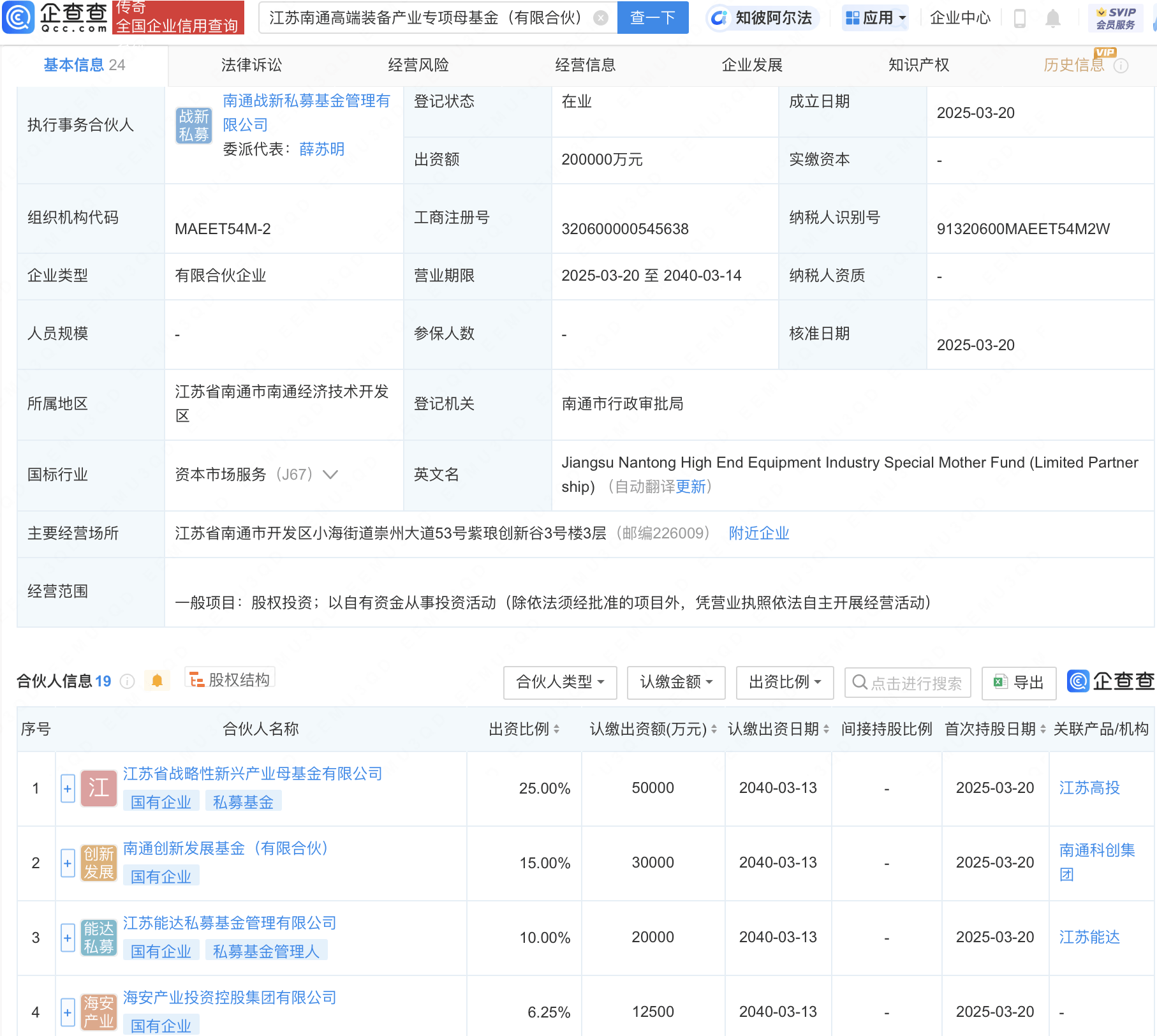Click the 江 logo of row 1 partner
Screen dimensions: 1157x1036
(99, 788)
